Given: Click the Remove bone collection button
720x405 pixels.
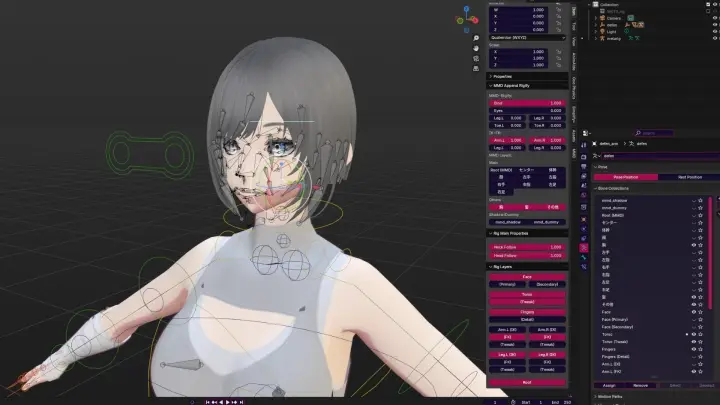Looking at the screenshot, I should (640, 386).
